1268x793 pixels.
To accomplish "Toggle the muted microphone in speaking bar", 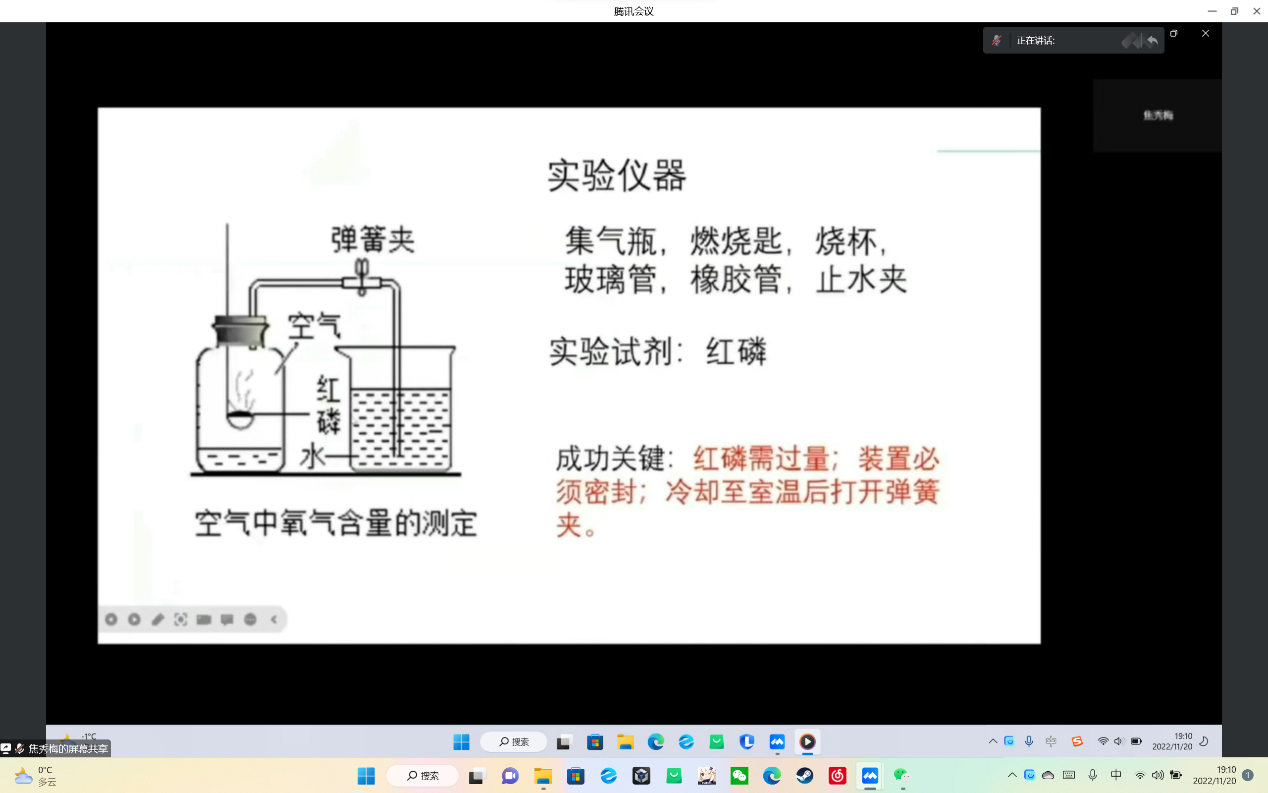I will click(996, 41).
